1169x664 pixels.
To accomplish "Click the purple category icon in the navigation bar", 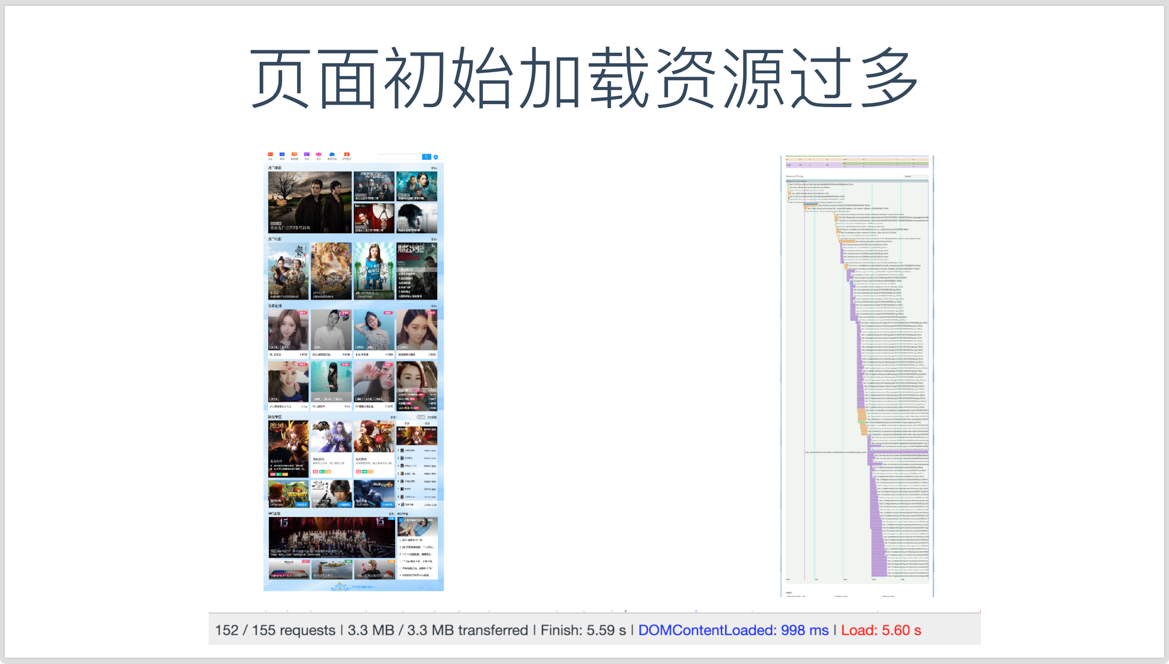I will click(x=307, y=155).
